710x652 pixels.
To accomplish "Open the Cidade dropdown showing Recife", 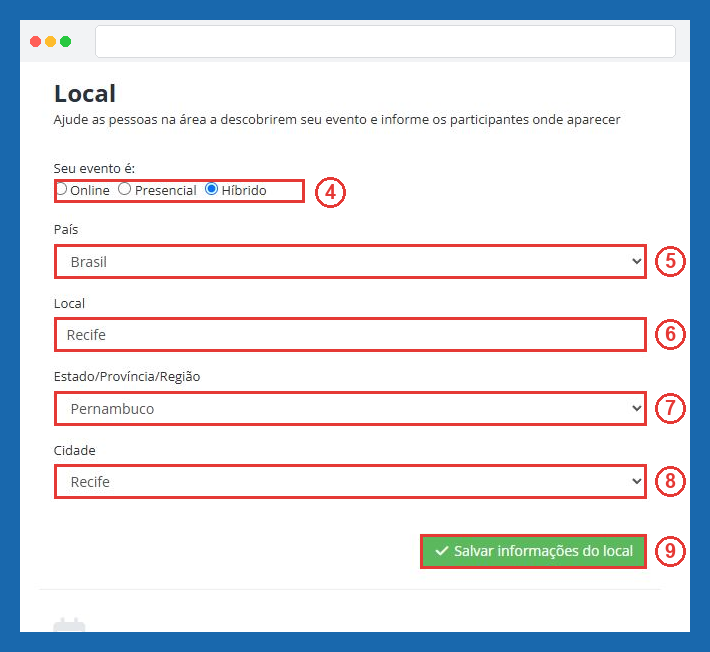I will (x=350, y=481).
